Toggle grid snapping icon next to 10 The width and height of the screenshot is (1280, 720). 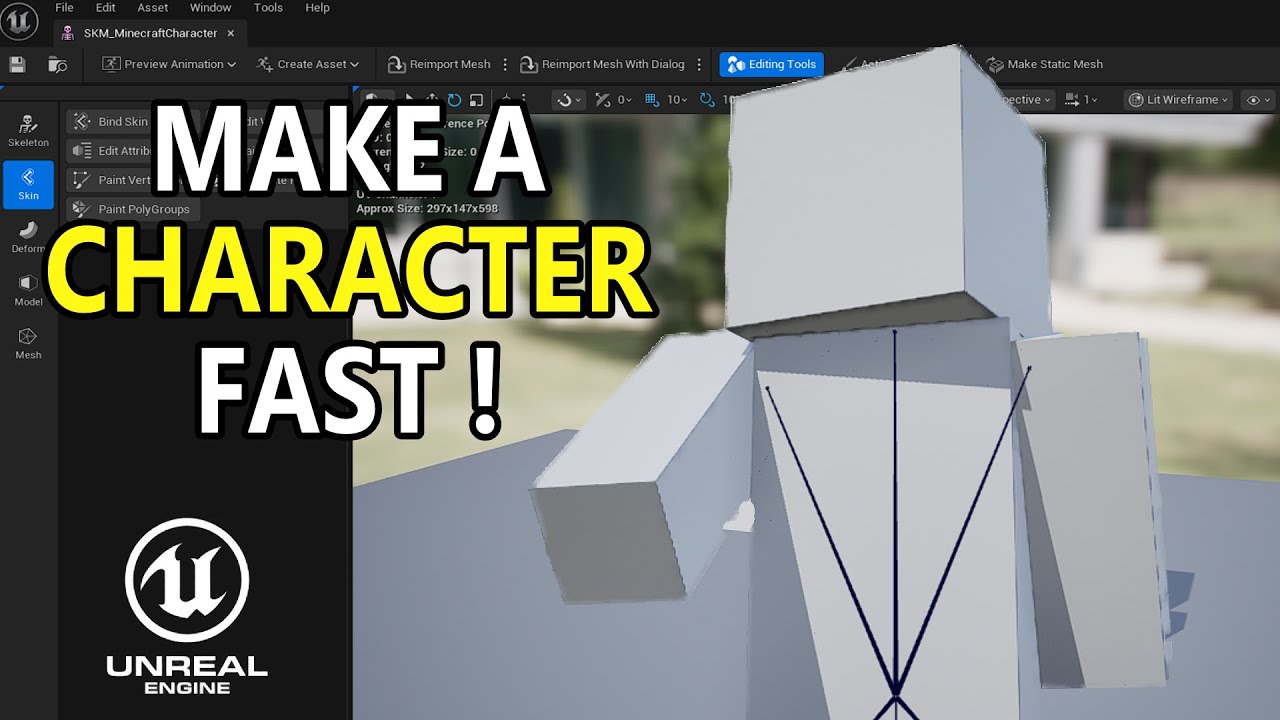click(652, 100)
